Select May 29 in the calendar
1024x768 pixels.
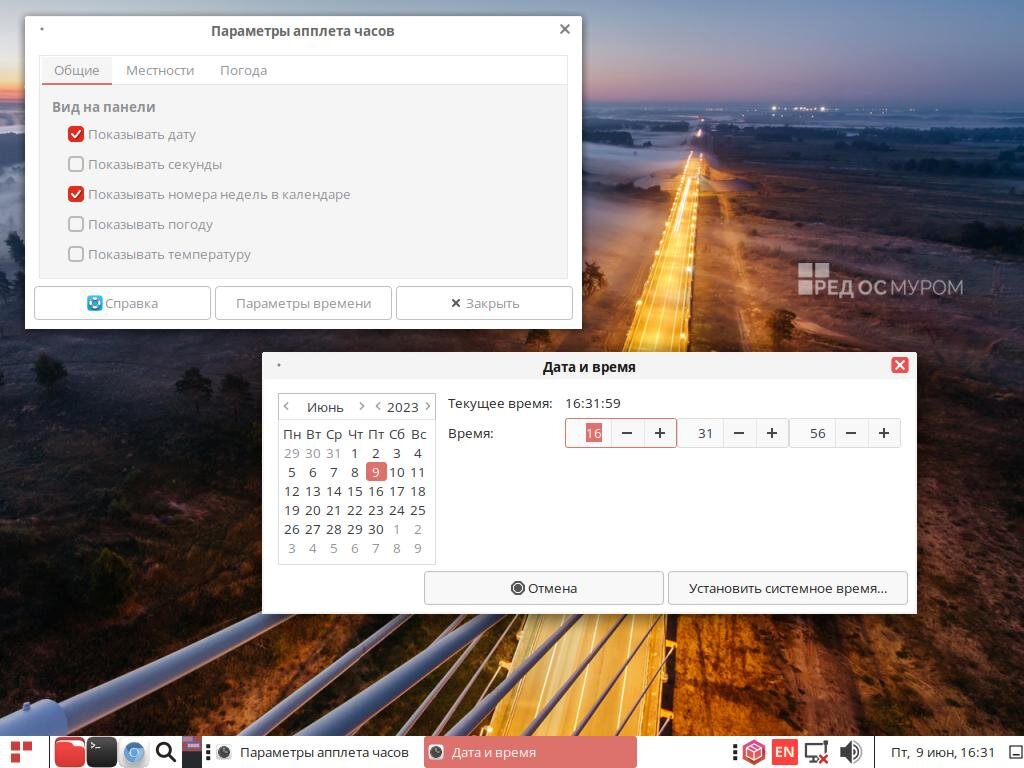pyautogui.click(x=292, y=453)
